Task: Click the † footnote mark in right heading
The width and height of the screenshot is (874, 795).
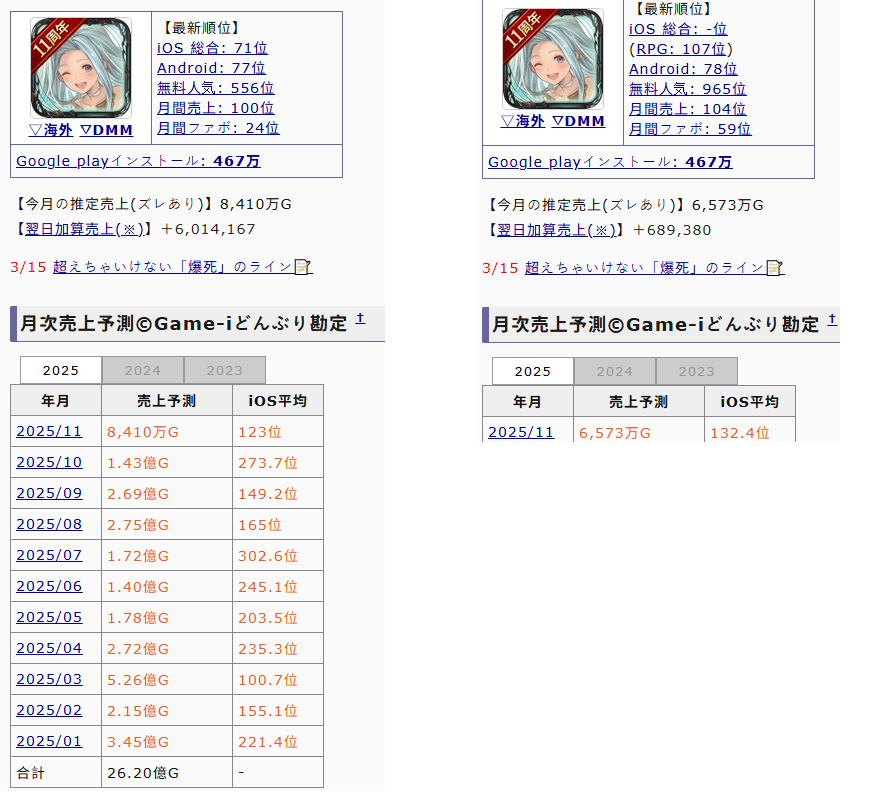Action: tap(832, 319)
